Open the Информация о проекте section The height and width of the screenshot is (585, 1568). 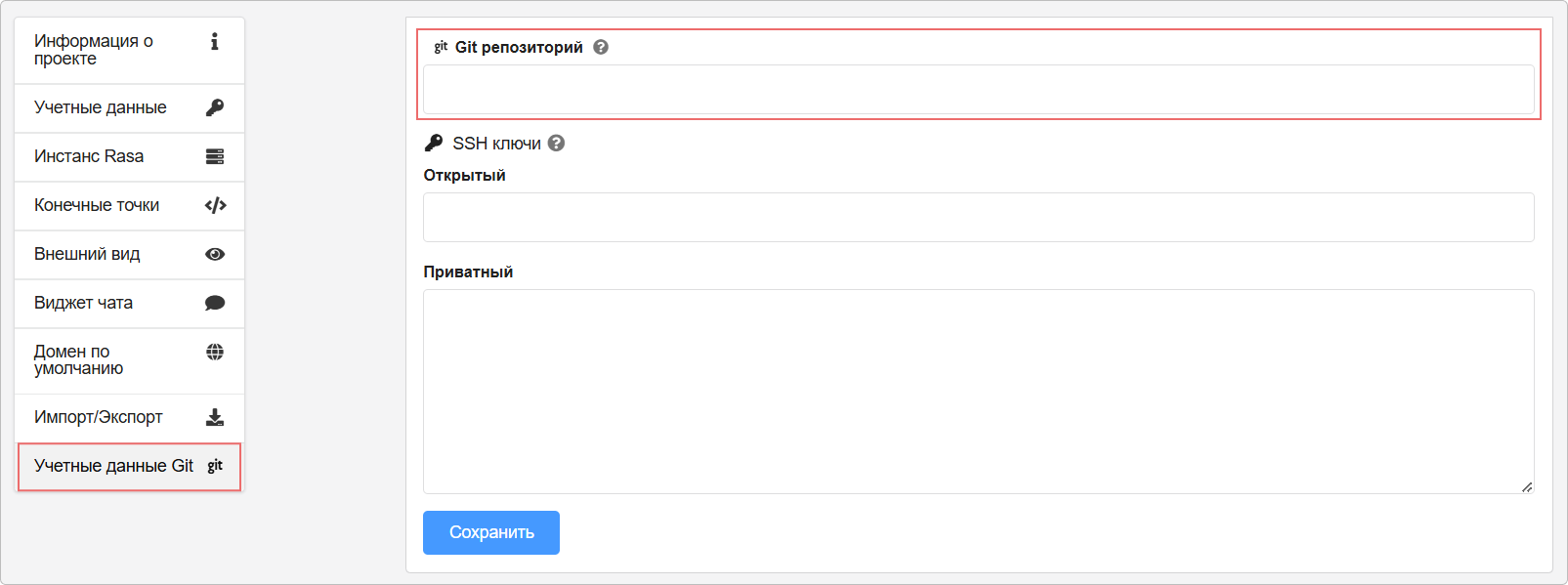coord(94,50)
